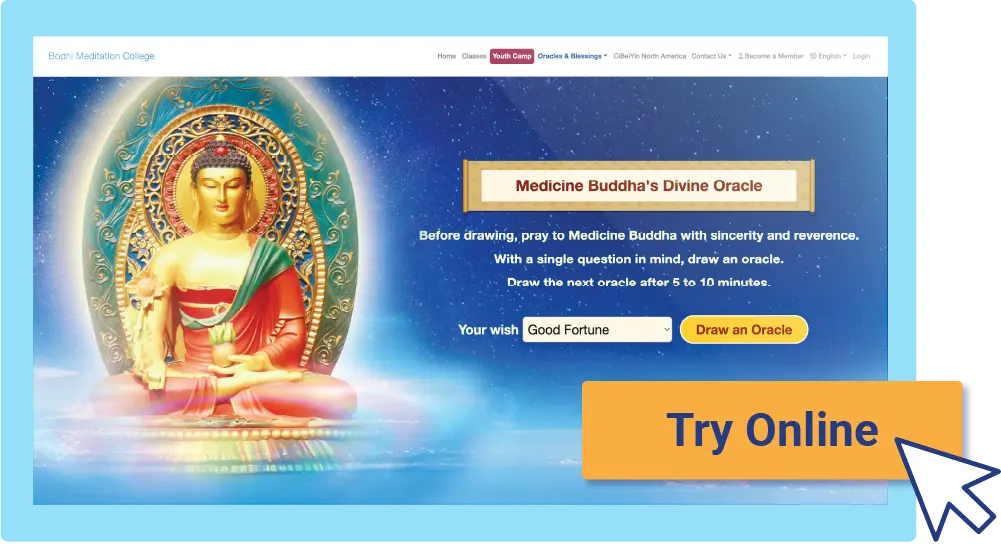
Task: Click the Draw an Oracle button
Action: [744, 329]
